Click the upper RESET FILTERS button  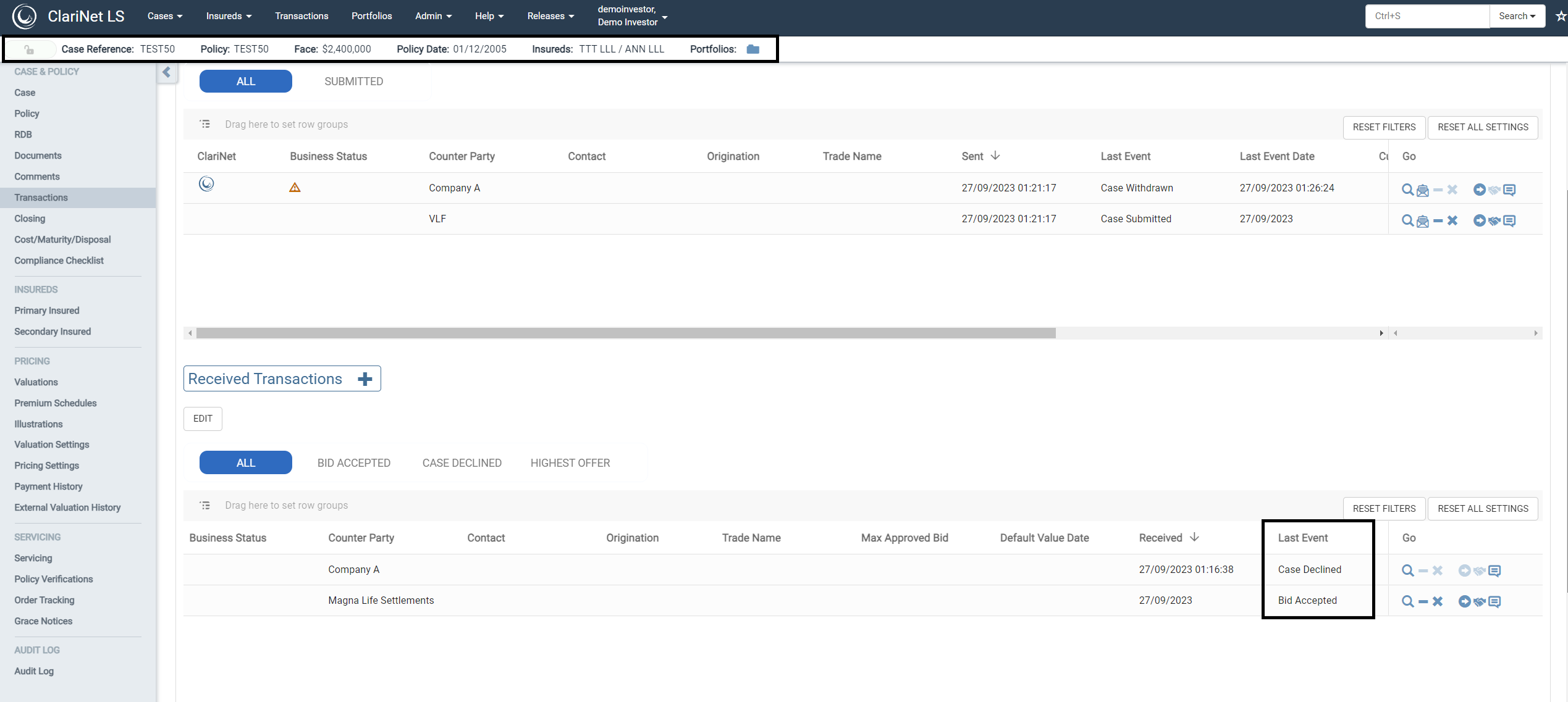coord(1384,127)
